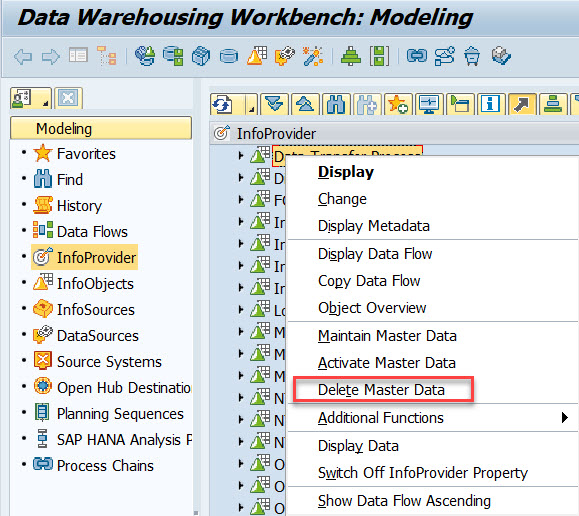Open the dropdown arrow beside the refresh icon
Screen dimensions: 579x516
tap(252, 104)
